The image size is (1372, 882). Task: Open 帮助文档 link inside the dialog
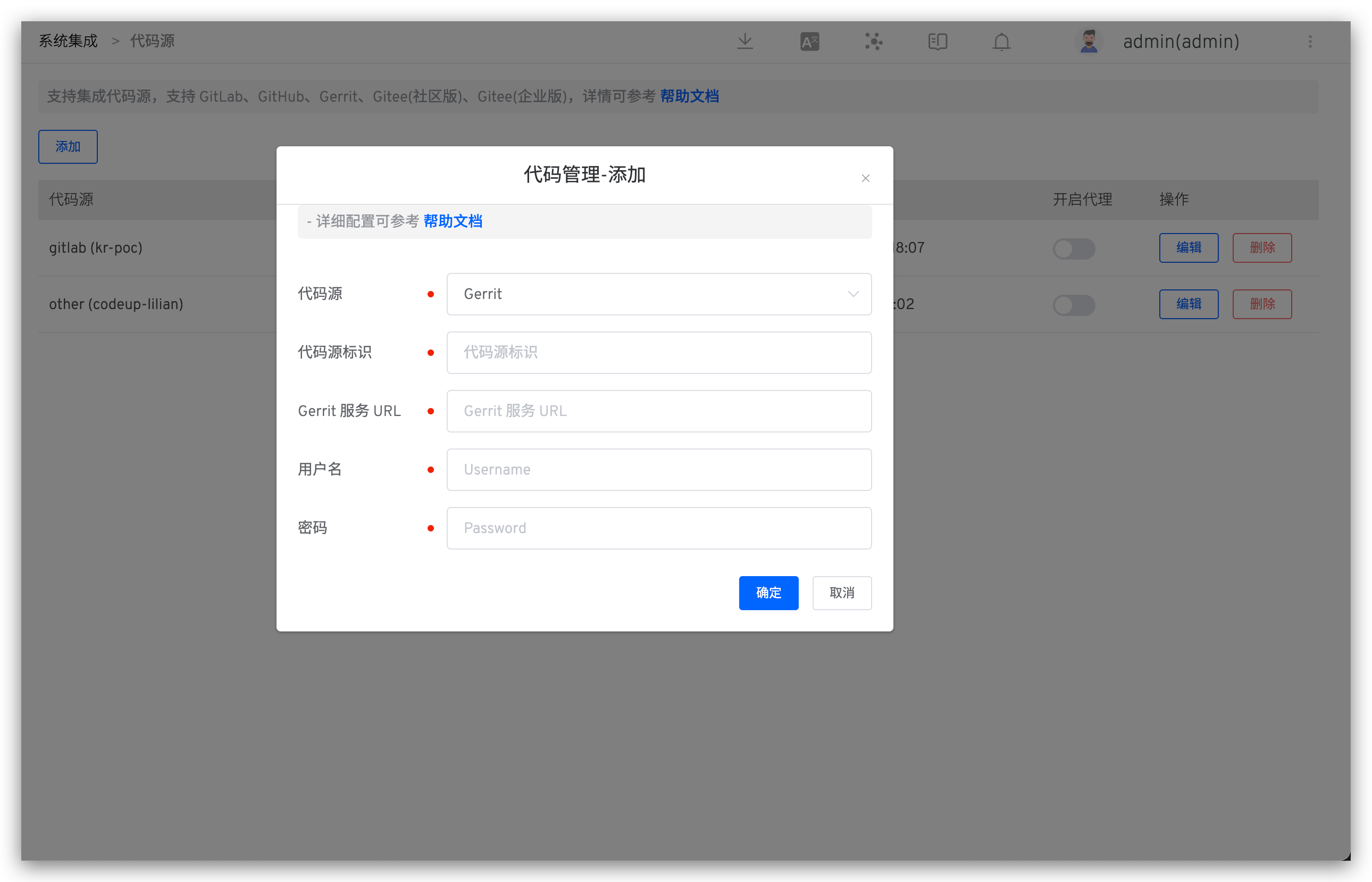[x=453, y=221]
